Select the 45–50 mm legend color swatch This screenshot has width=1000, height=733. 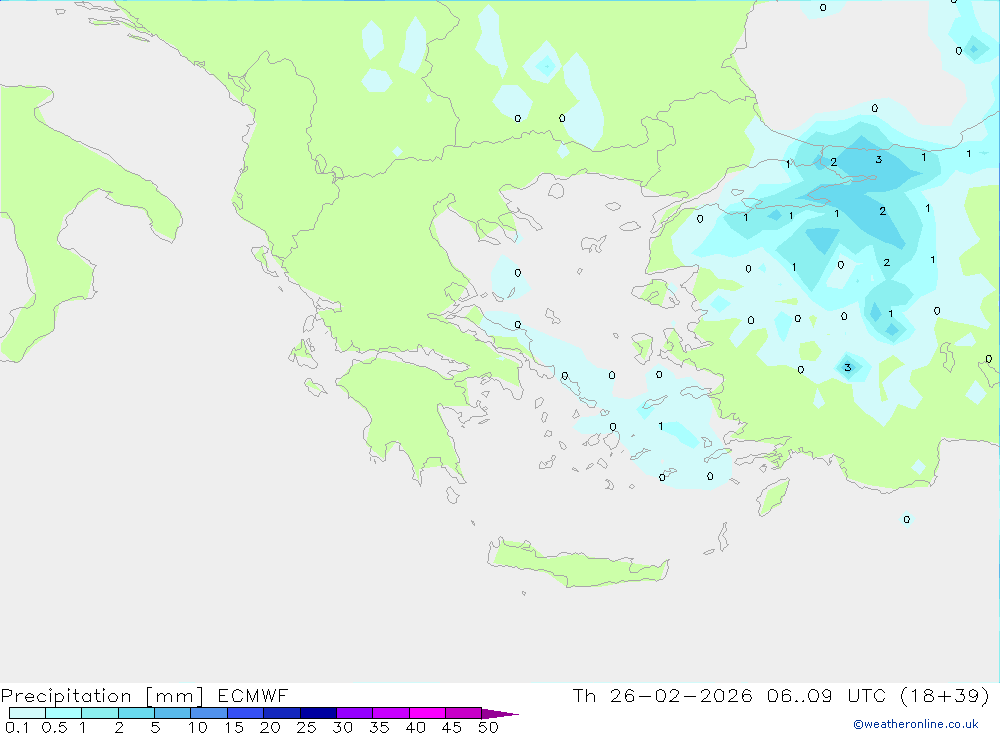(464, 713)
